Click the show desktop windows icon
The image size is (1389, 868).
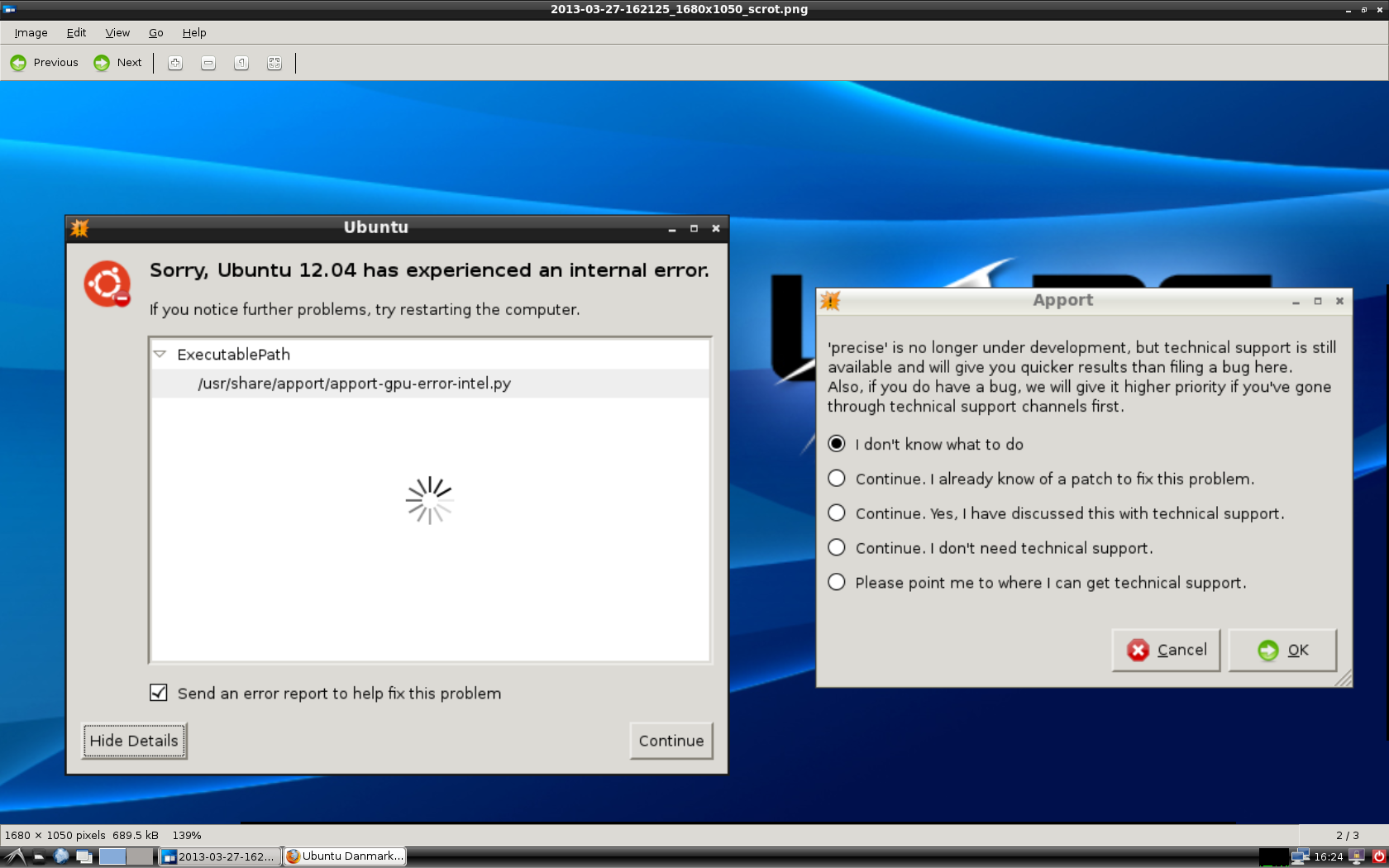84,856
